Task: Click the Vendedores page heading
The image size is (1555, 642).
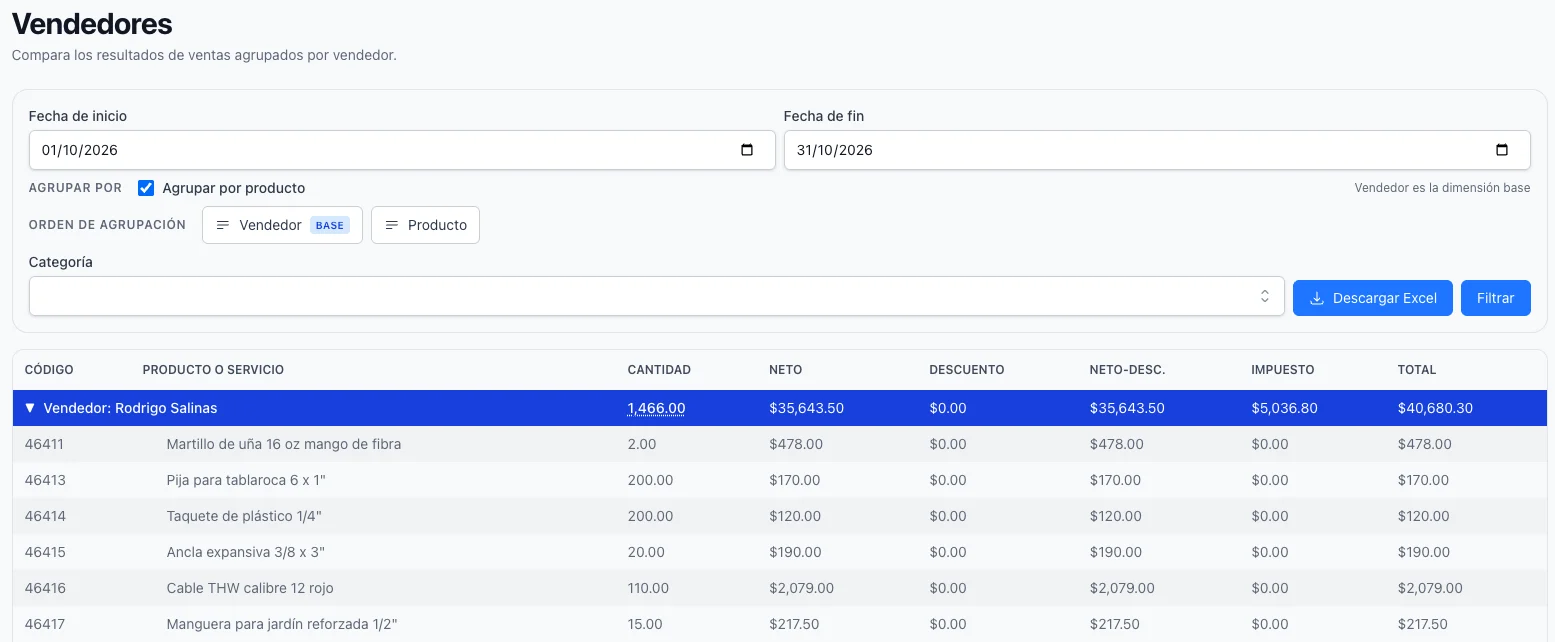Action: coord(92,24)
